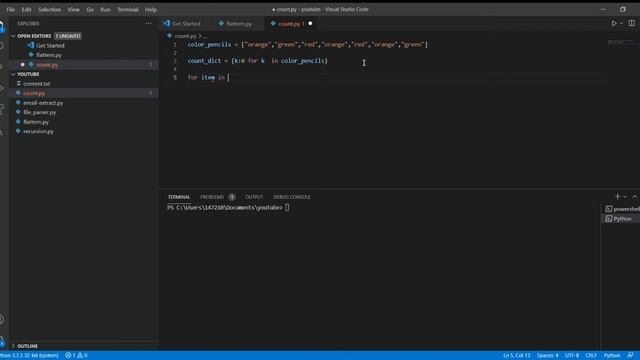Image resolution: width=640 pixels, height=360 pixels.
Task: Open flatten.py in the YOUTUBE folder
Action: pyautogui.click(x=36, y=122)
